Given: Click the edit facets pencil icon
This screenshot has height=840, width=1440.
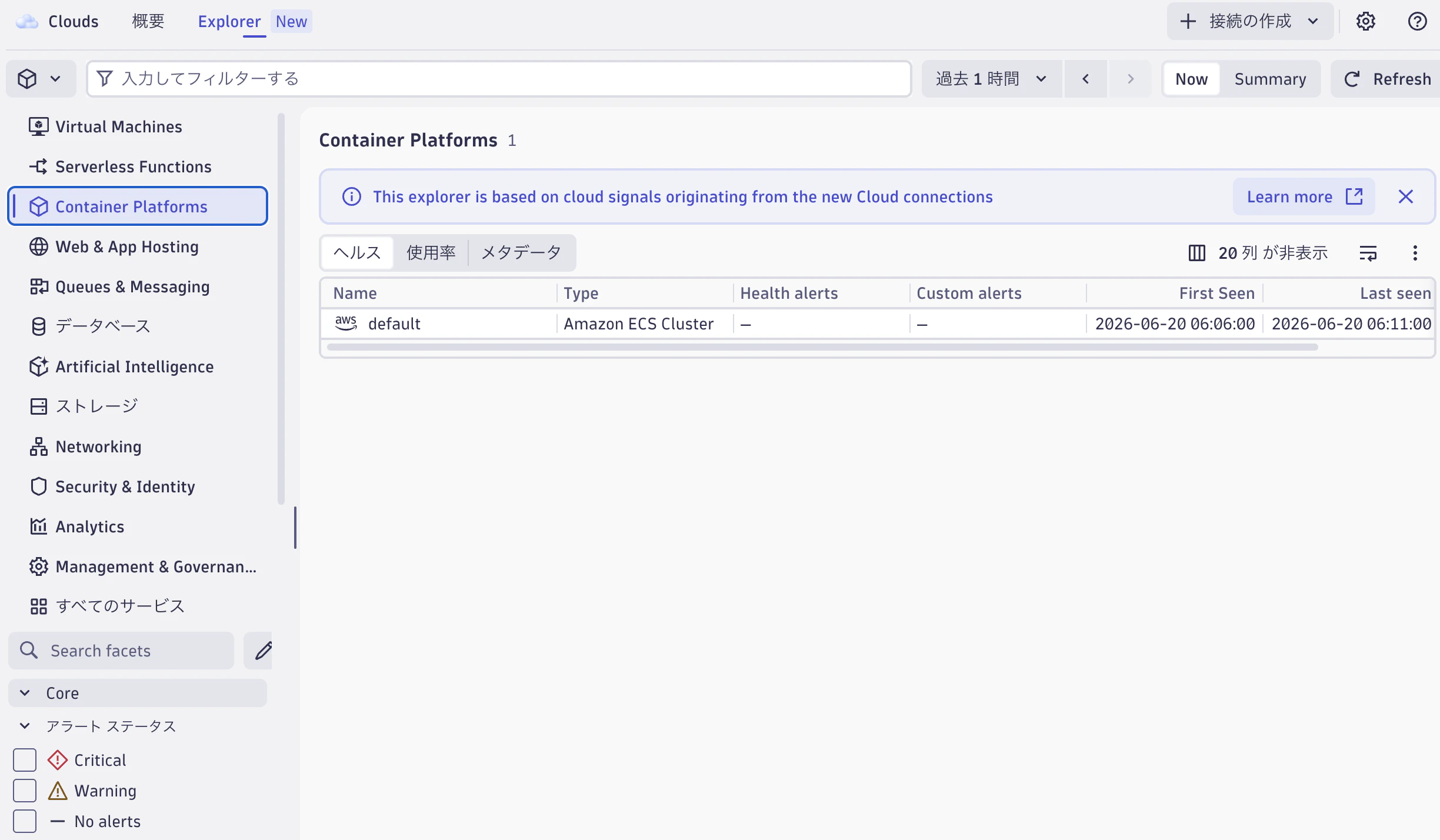Looking at the screenshot, I should pyautogui.click(x=263, y=651).
